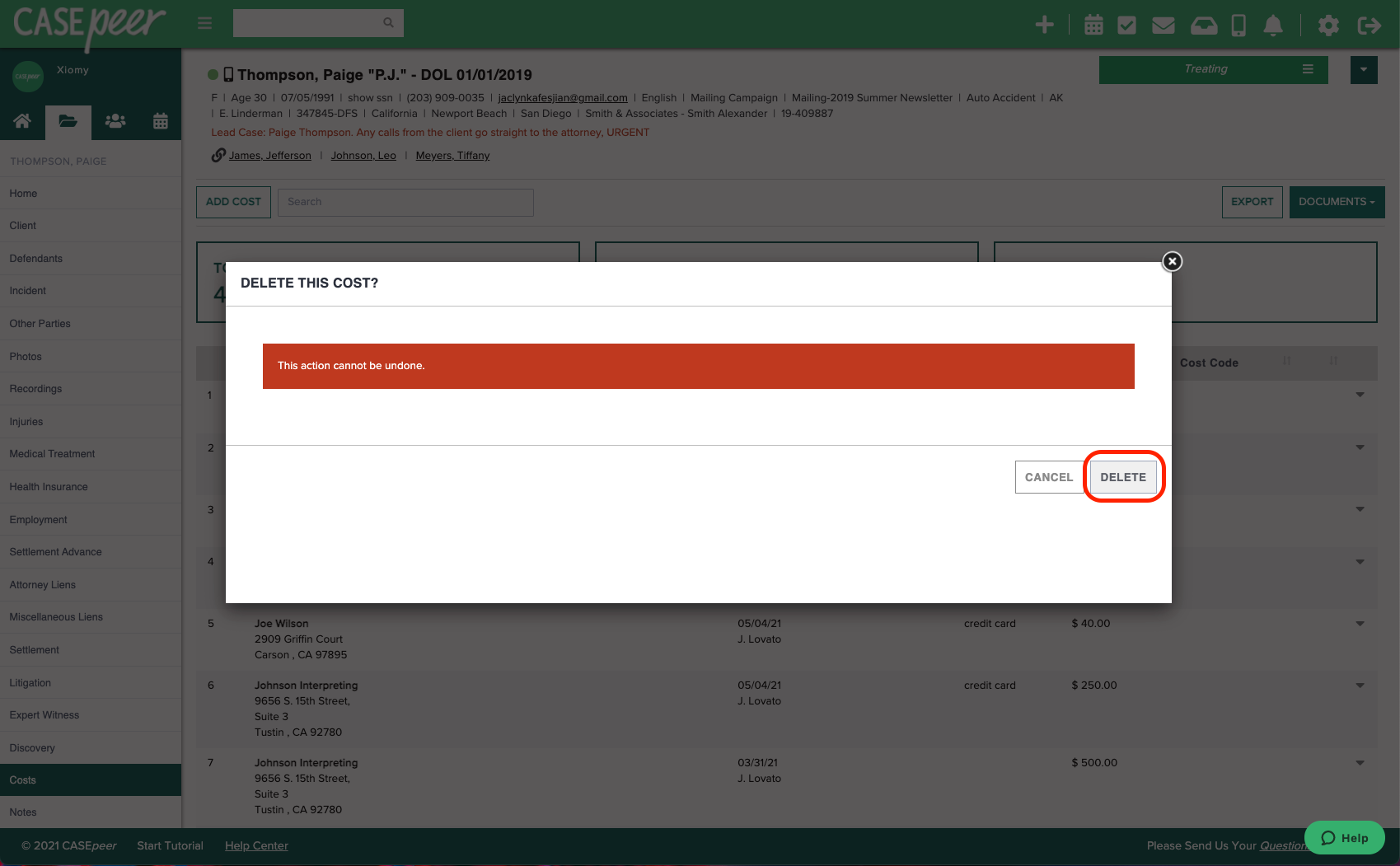
Task: Open the mail envelope icon
Action: 1163,24
